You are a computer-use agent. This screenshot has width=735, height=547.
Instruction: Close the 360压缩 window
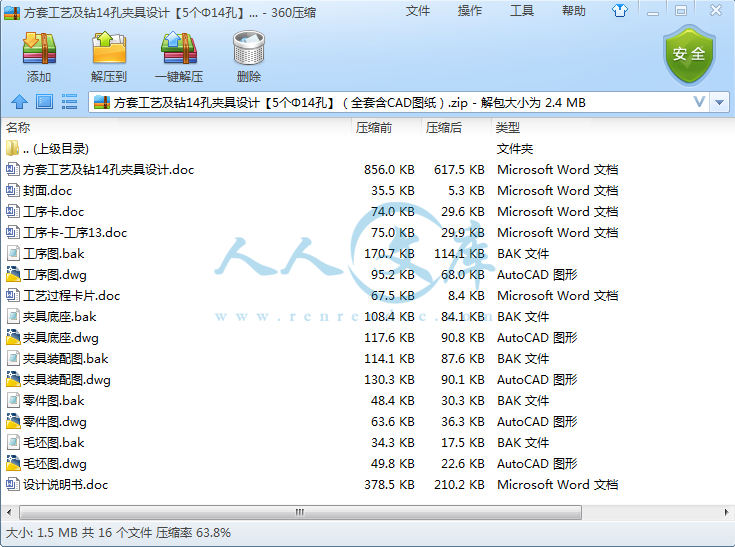(715, 10)
